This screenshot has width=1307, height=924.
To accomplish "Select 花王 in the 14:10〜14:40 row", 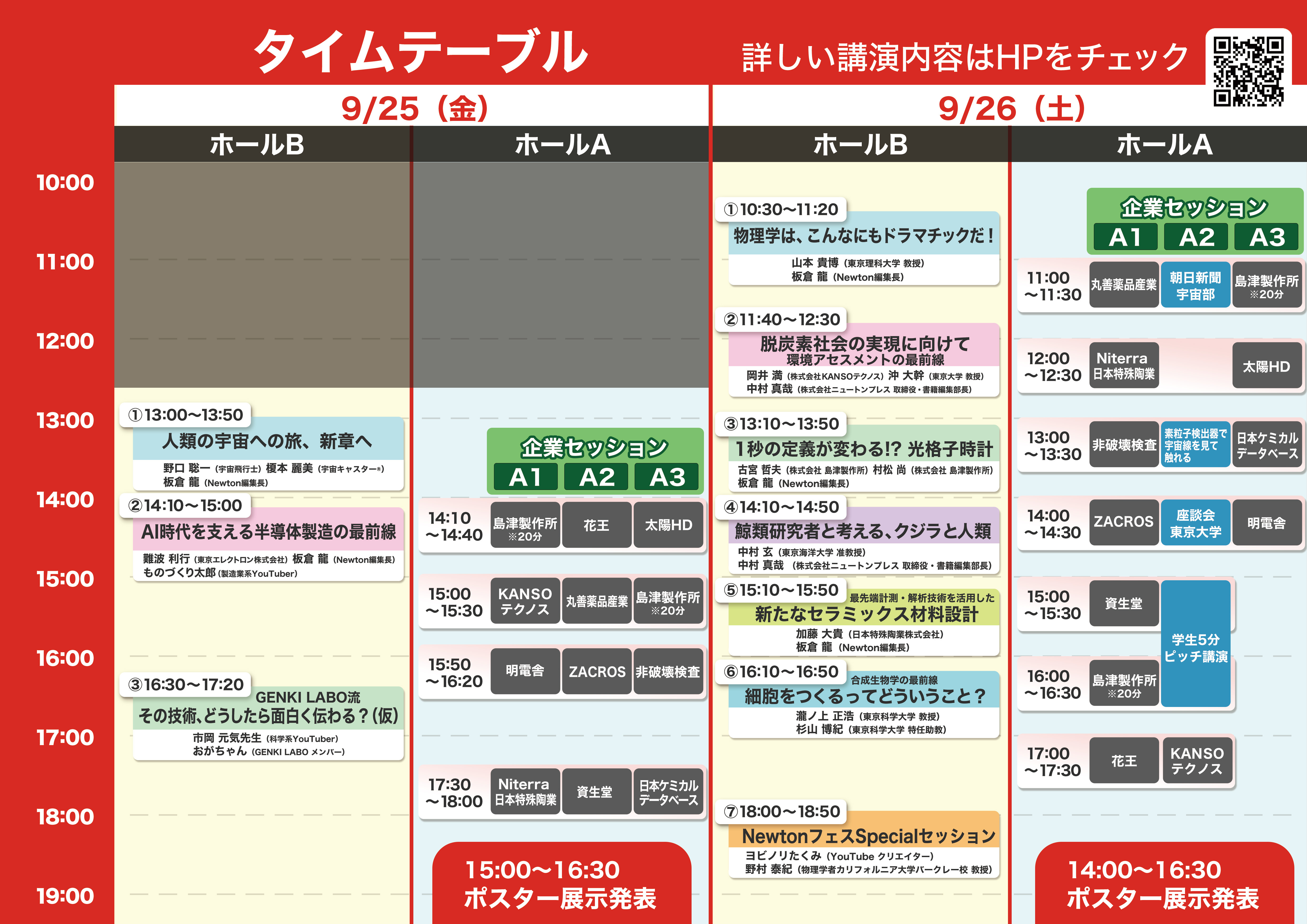I will (x=596, y=525).
